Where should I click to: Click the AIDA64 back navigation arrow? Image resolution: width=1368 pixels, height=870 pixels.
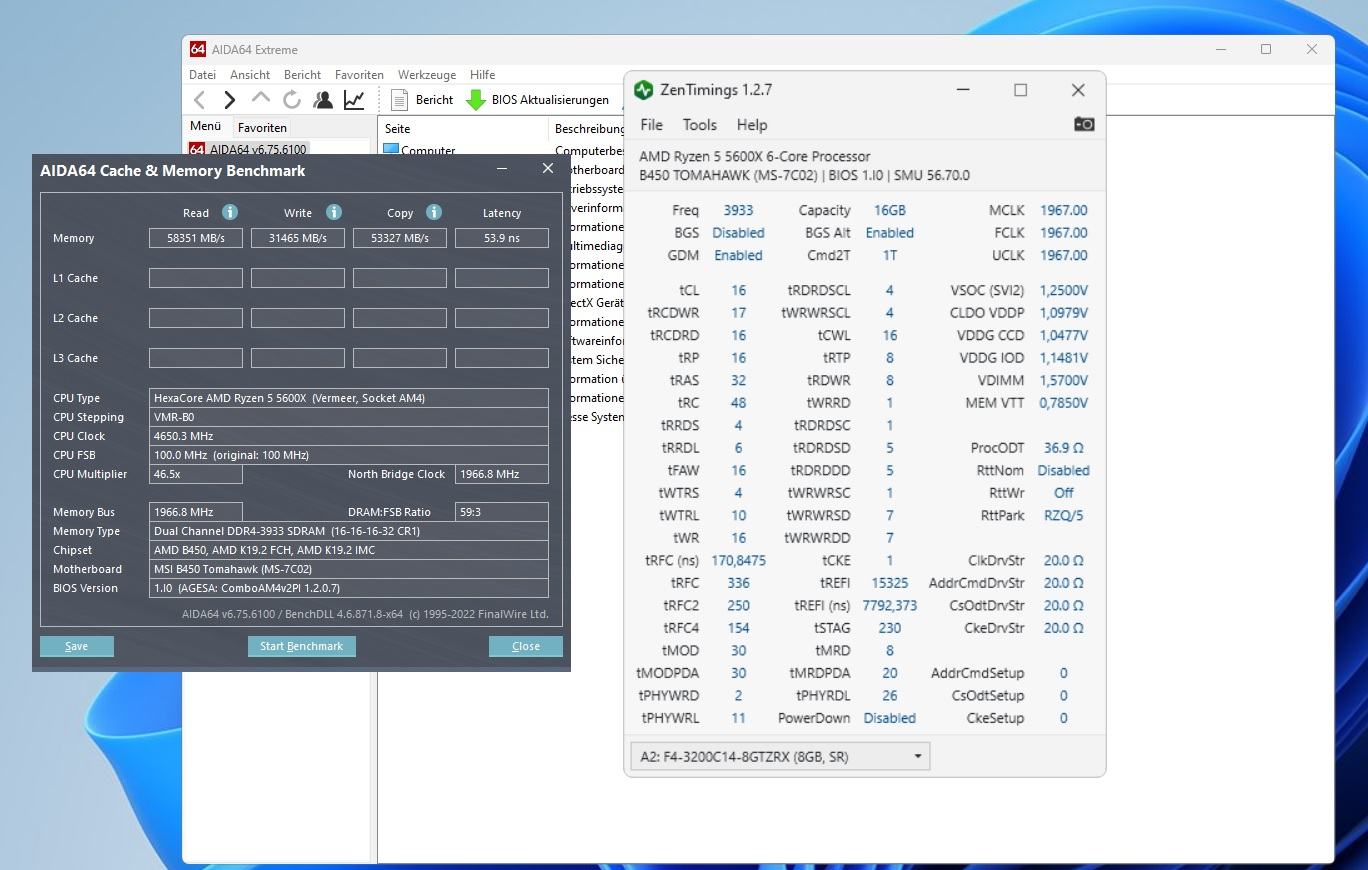pos(200,99)
